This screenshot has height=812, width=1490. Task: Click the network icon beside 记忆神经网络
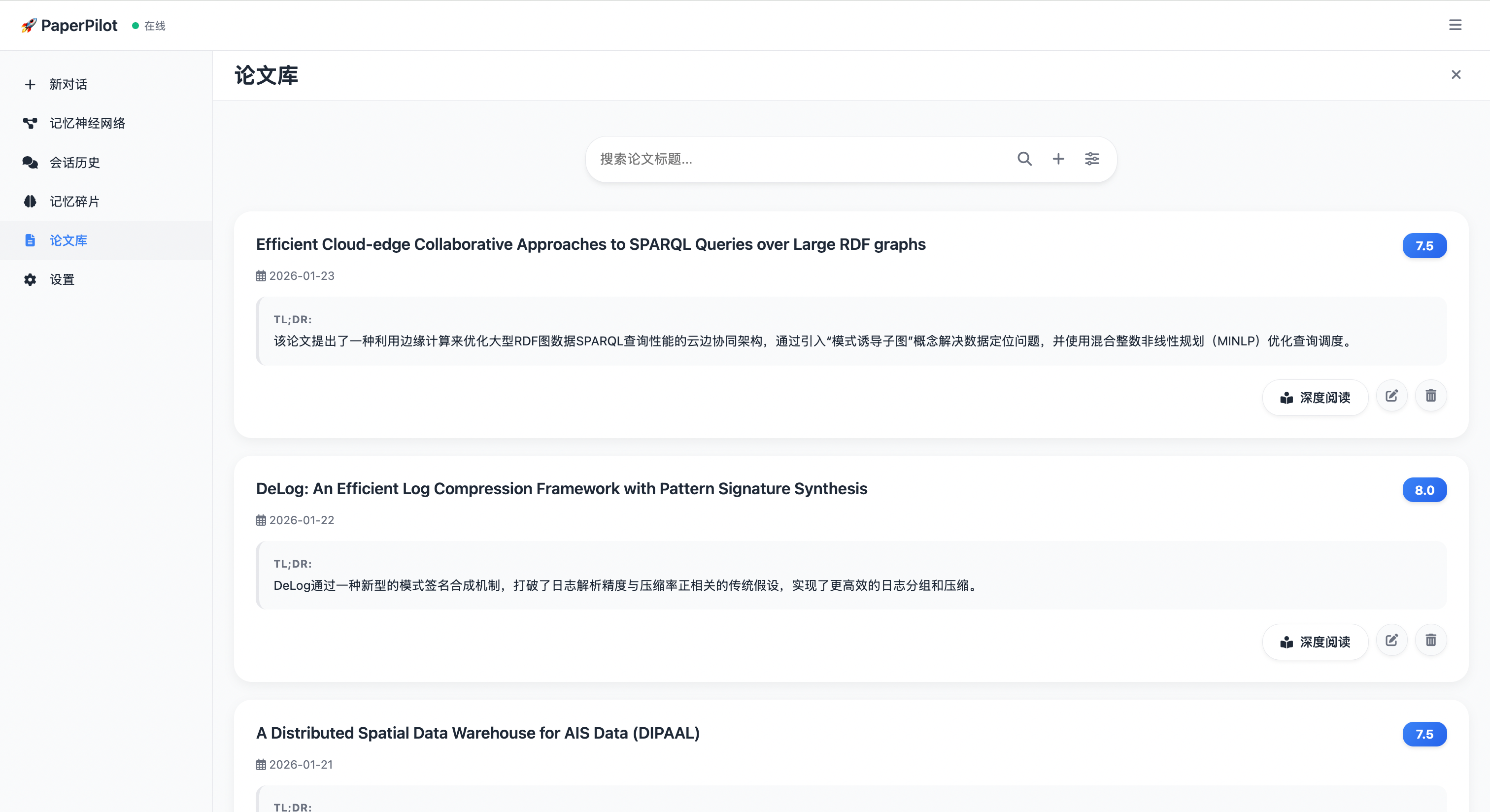click(30, 123)
